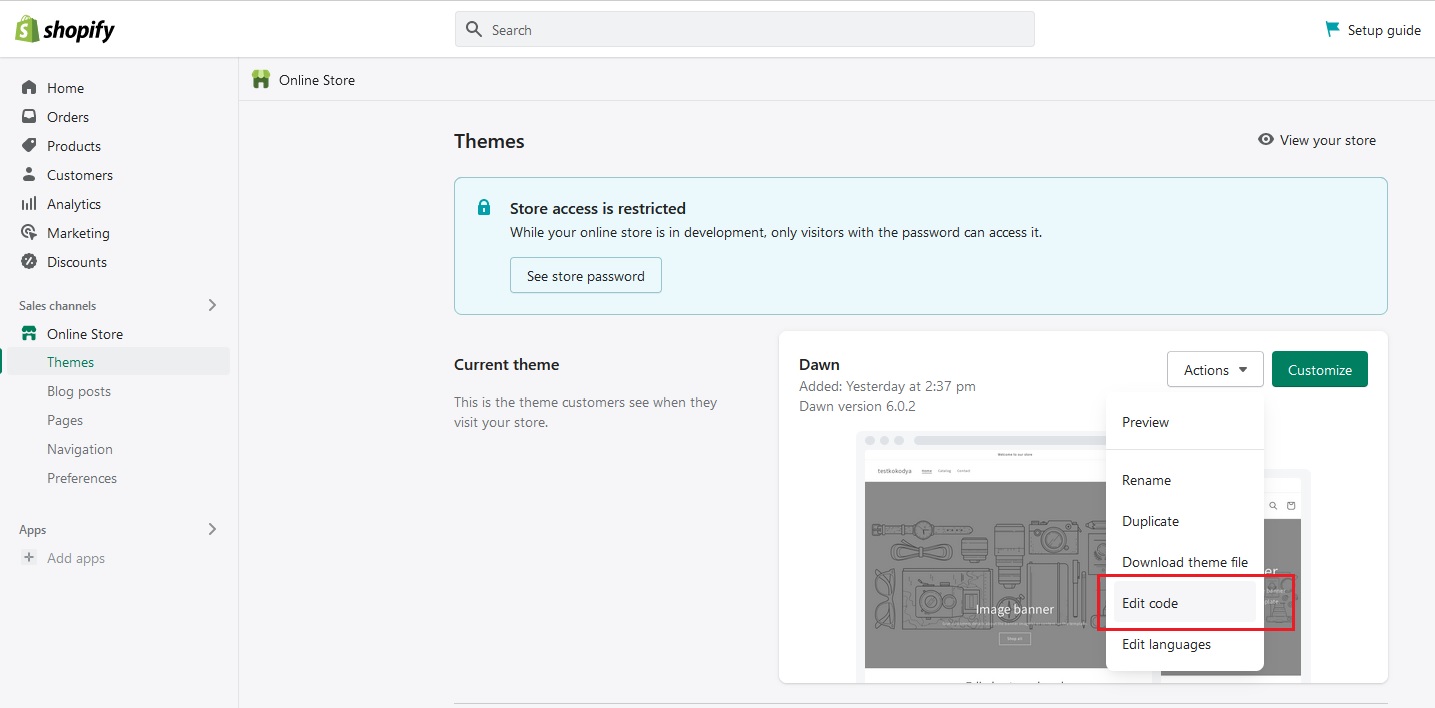Open Setup guide link

[1373, 30]
